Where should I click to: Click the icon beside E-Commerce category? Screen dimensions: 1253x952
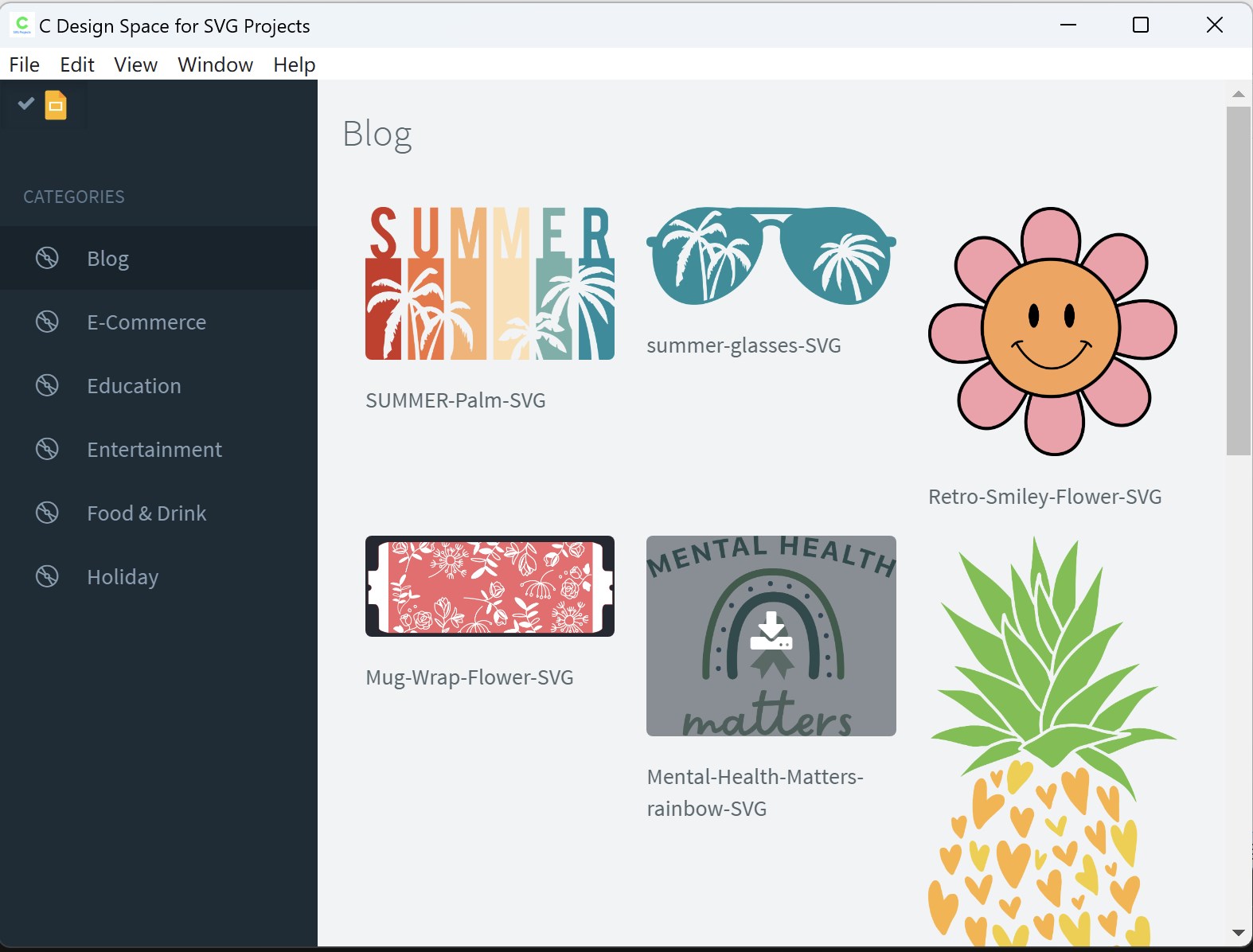click(47, 322)
